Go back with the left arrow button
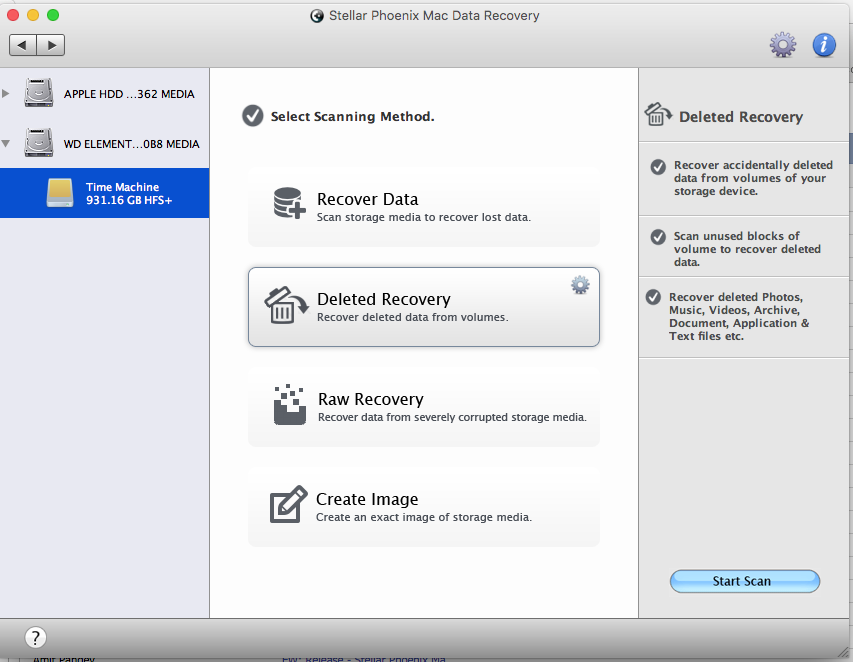853x662 pixels. pyautogui.click(x=23, y=45)
